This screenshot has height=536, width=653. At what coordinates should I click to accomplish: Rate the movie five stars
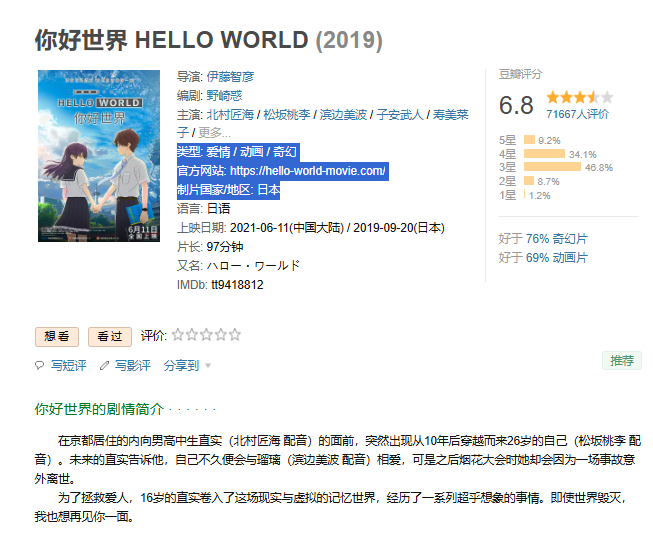click(x=235, y=335)
